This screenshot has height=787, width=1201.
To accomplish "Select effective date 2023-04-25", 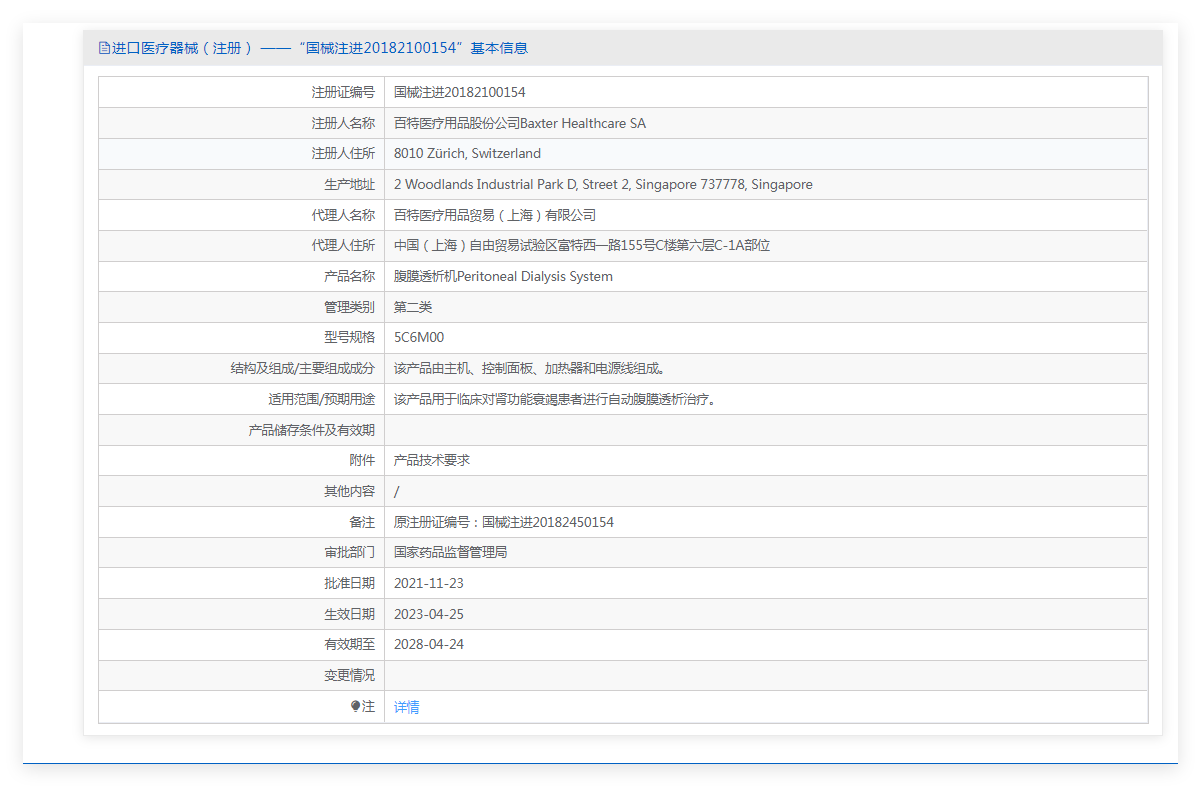I will (429, 614).
